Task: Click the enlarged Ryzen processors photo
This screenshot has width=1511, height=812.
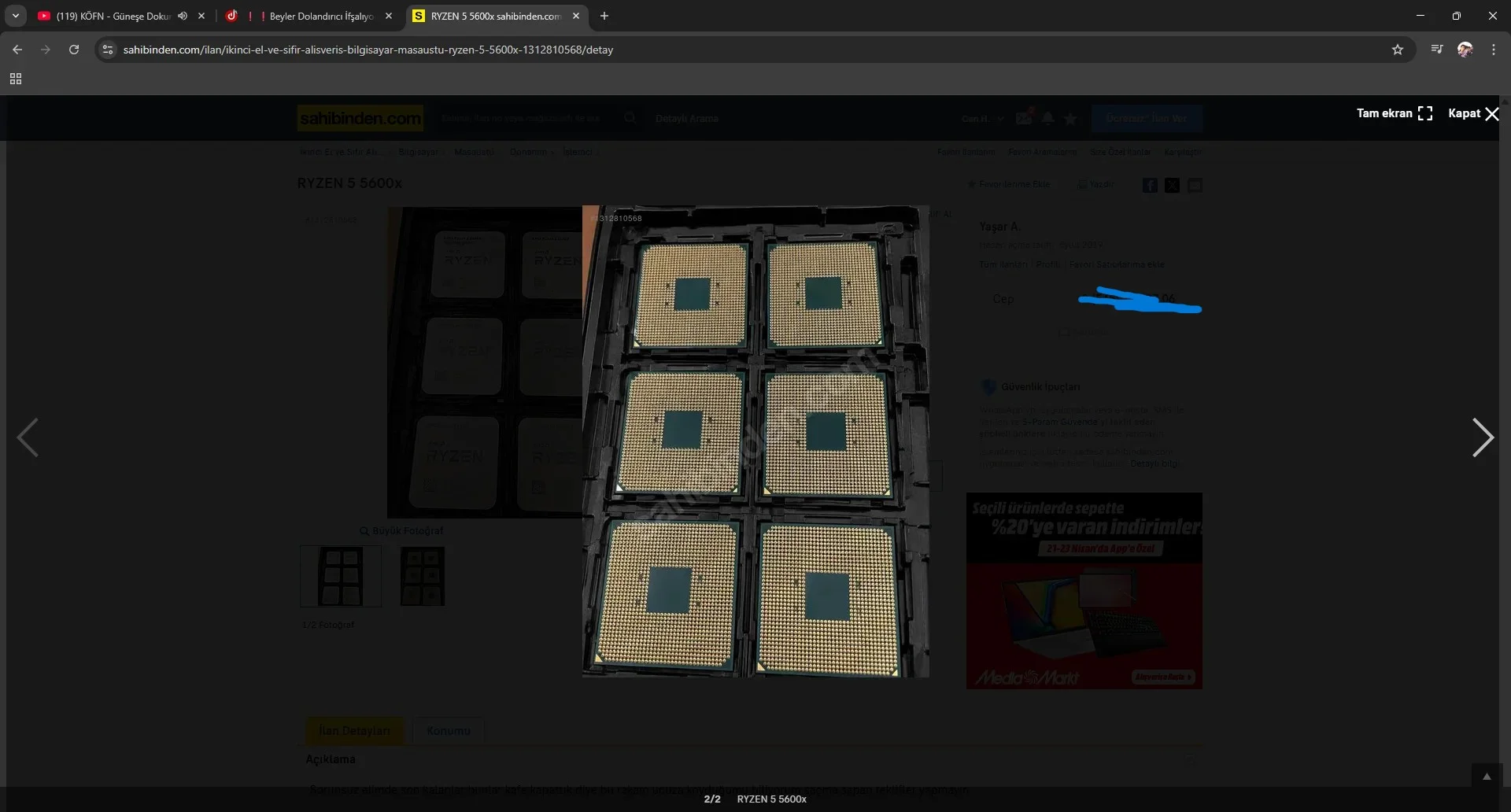Action: [755, 441]
